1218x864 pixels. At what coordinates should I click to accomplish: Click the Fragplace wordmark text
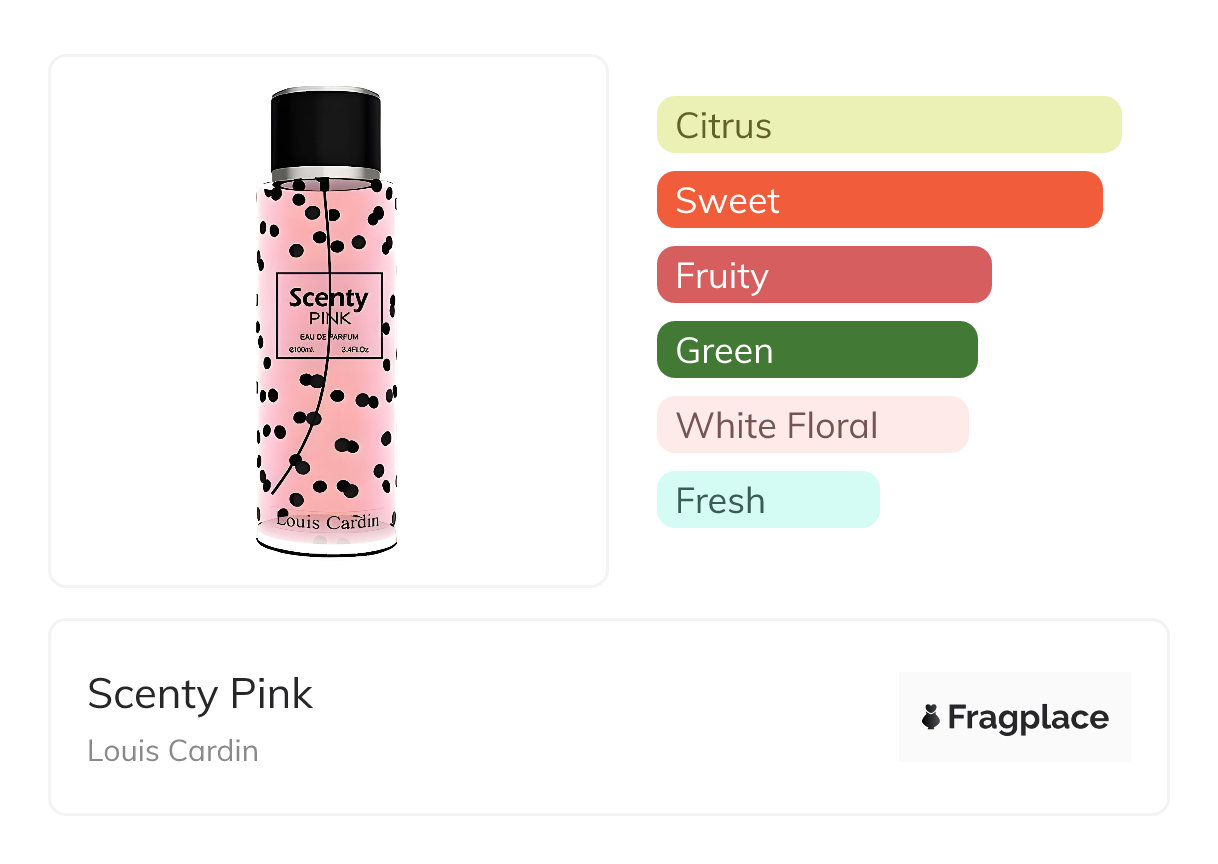(1027, 717)
